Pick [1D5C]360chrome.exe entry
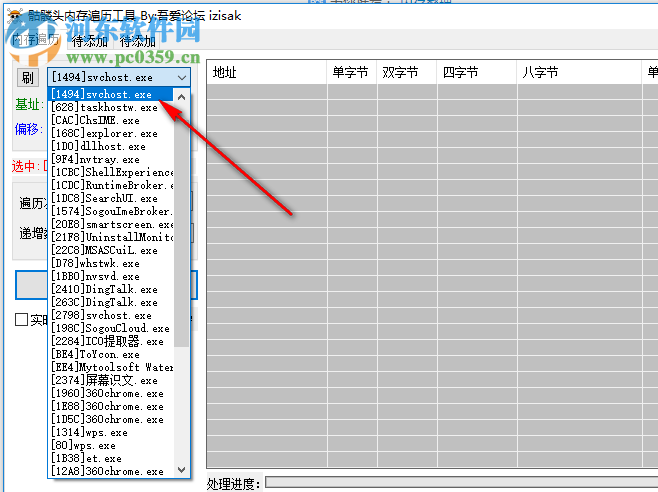 (x=111, y=420)
